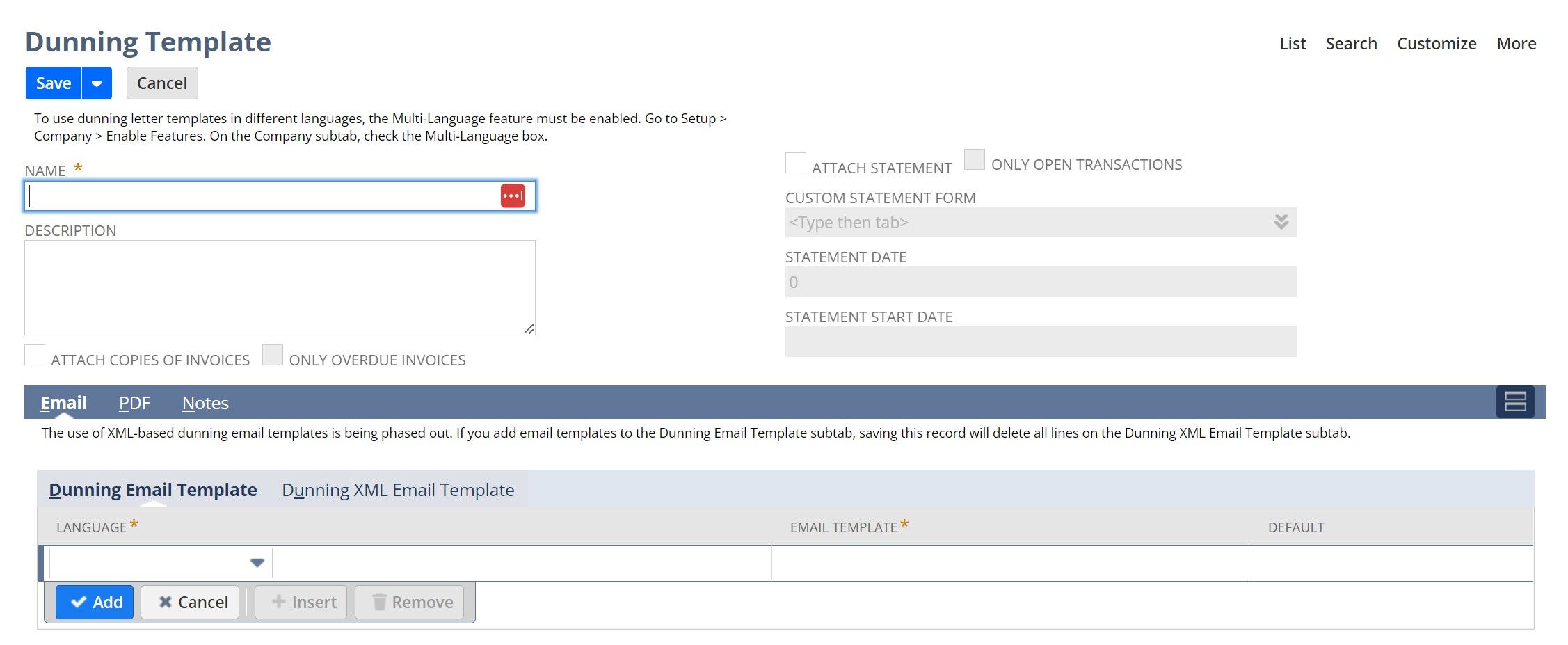Save the Dunning Template record

click(x=53, y=83)
